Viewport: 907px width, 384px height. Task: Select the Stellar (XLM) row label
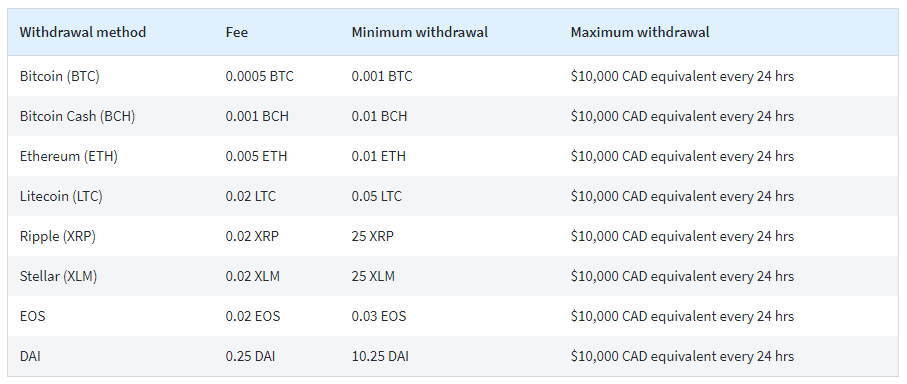coord(58,276)
